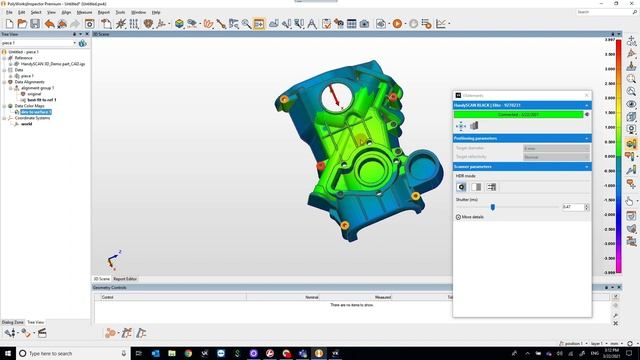
Task: Select the 3D Scene tab
Action: pyautogui.click(x=102, y=279)
